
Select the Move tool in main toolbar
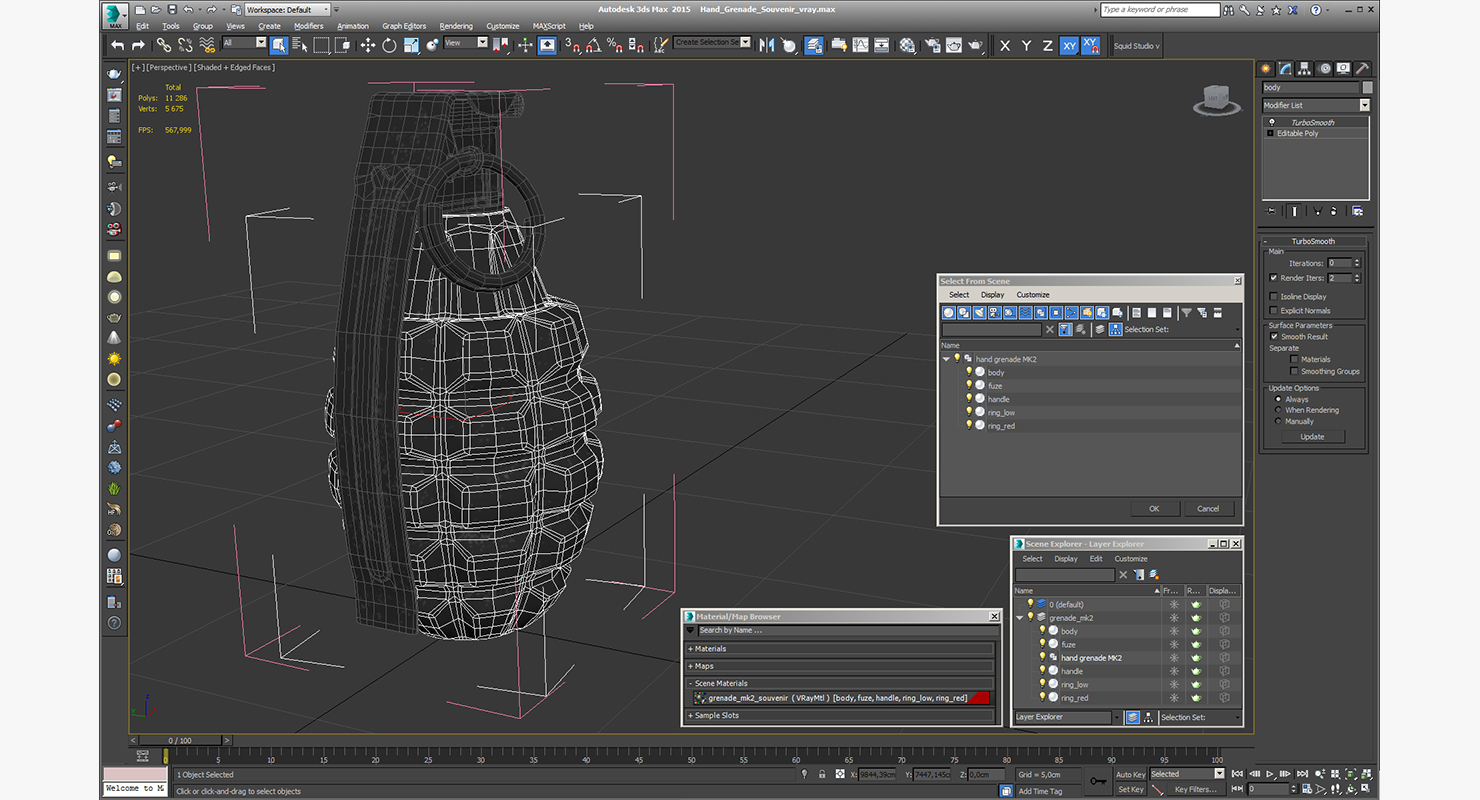[x=367, y=45]
